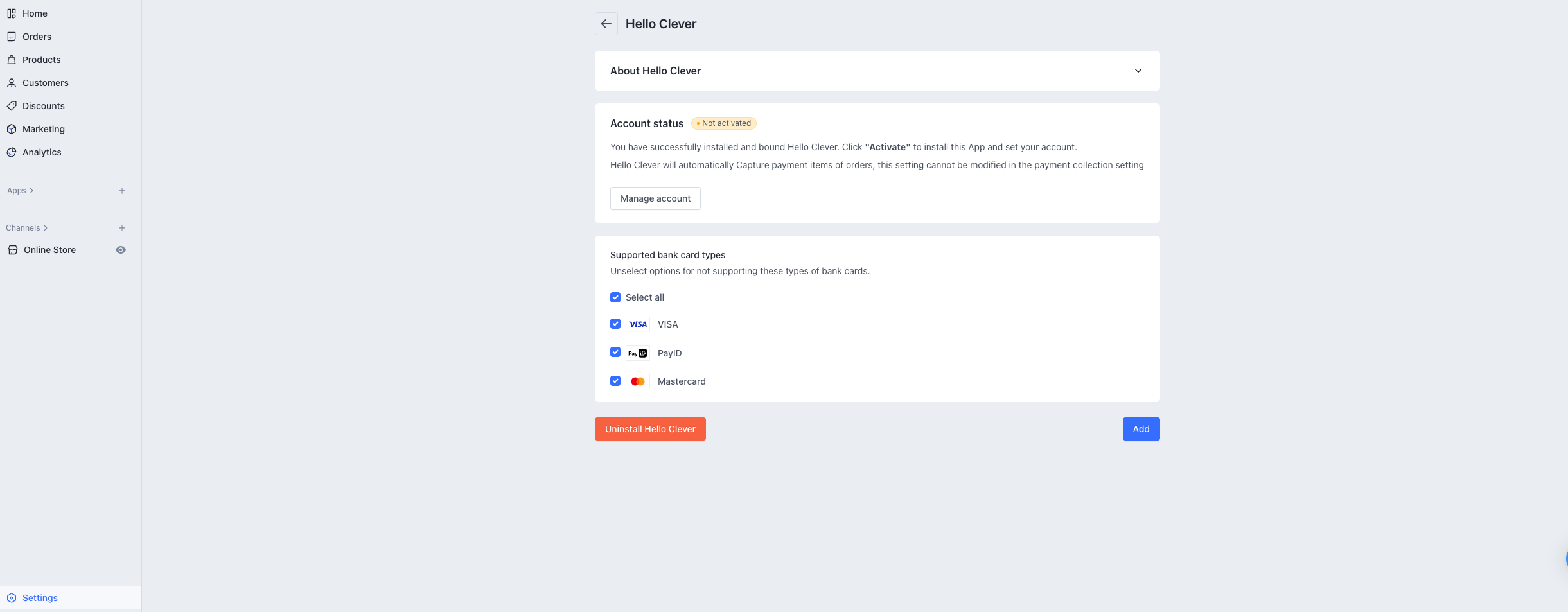Go to Customers in the sidebar

click(45, 83)
